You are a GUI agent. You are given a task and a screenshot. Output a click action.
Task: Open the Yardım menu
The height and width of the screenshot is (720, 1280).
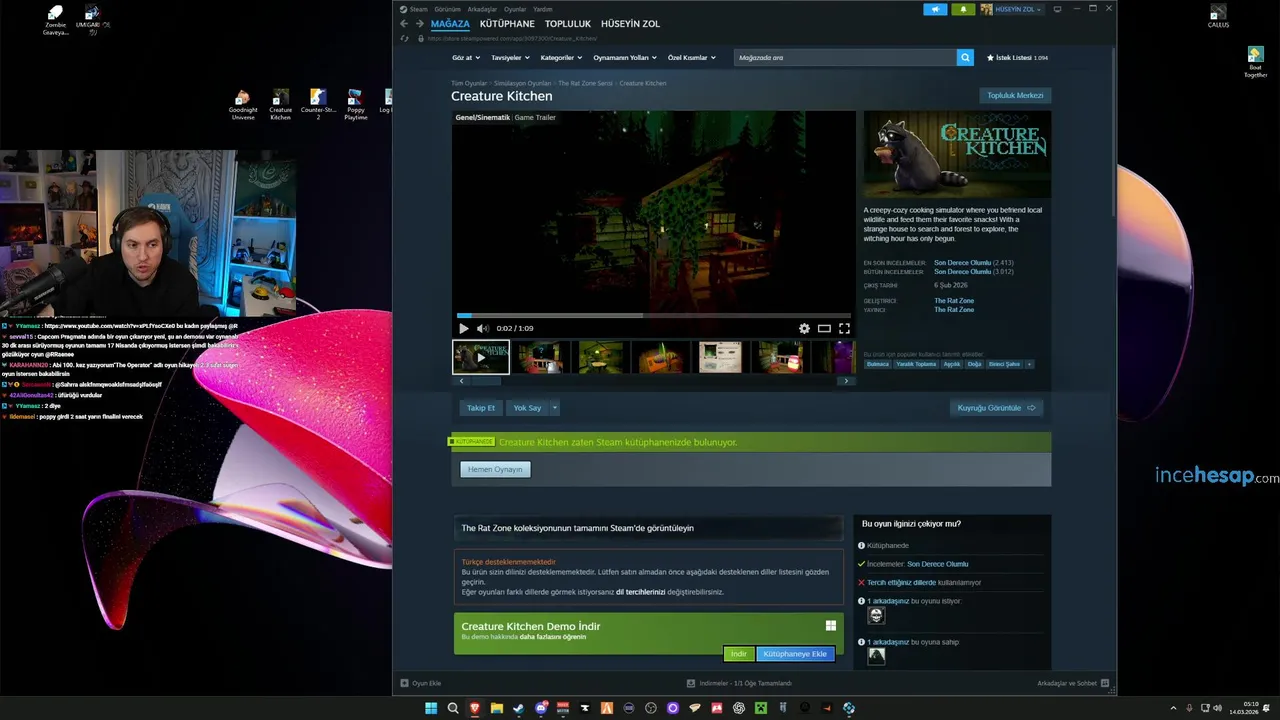(x=543, y=9)
